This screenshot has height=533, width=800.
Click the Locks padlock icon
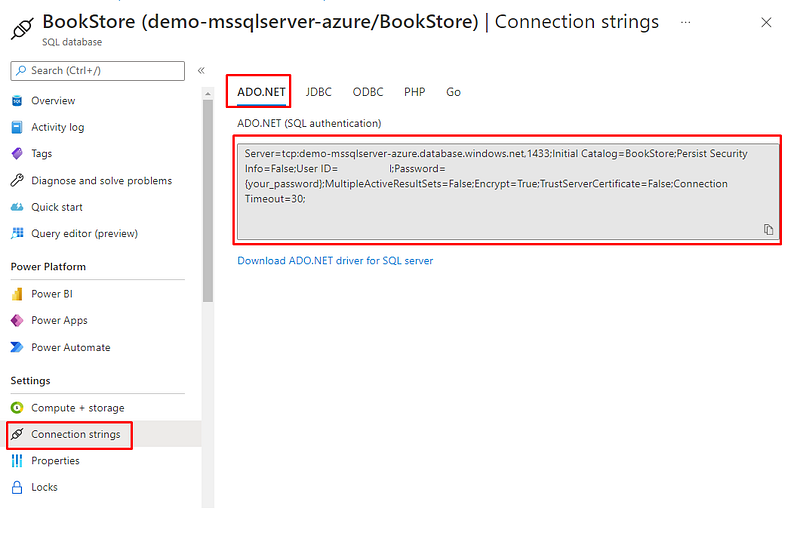point(17,487)
